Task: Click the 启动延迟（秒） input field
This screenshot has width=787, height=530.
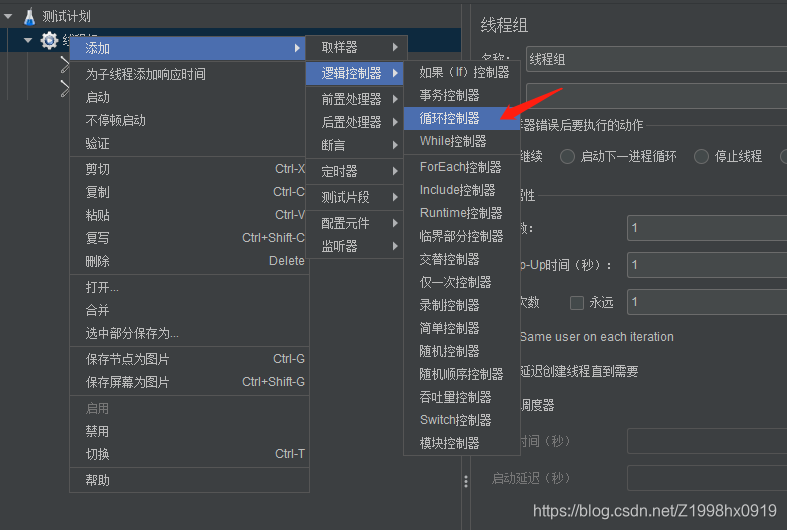Action: pyautogui.click(x=707, y=478)
